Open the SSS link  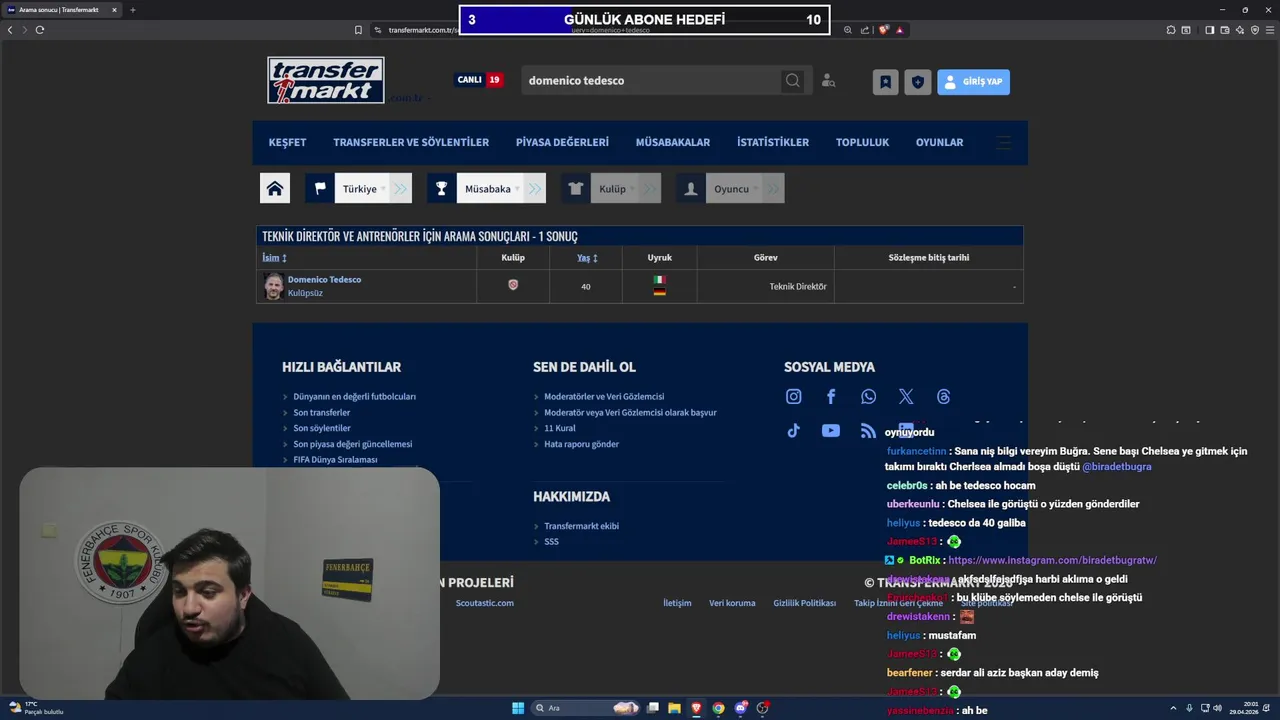click(x=551, y=542)
